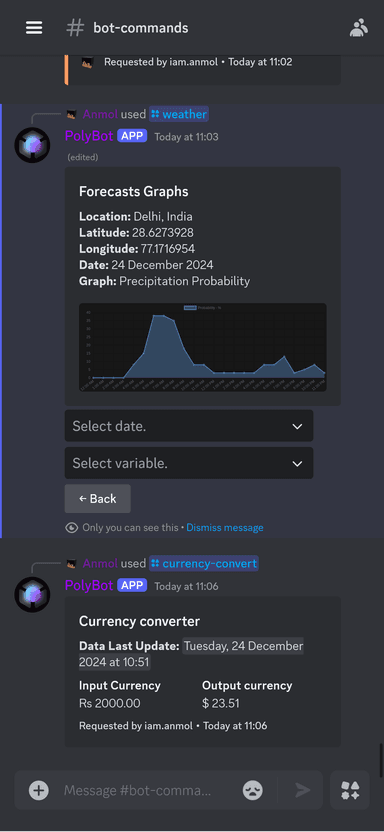
Task: Click the Dismiss message link
Action: click(225, 527)
